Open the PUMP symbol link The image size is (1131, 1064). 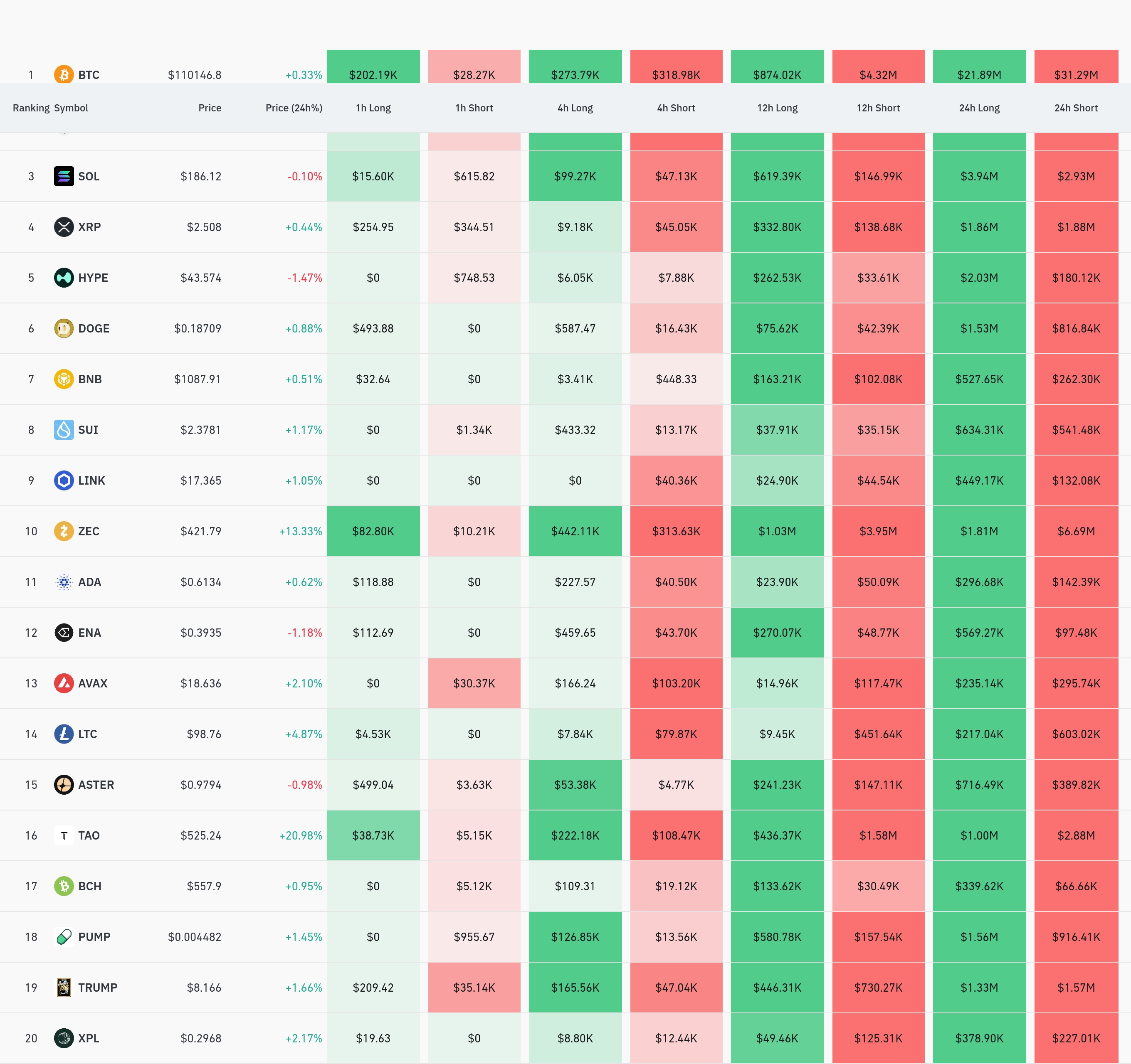(94, 937)
